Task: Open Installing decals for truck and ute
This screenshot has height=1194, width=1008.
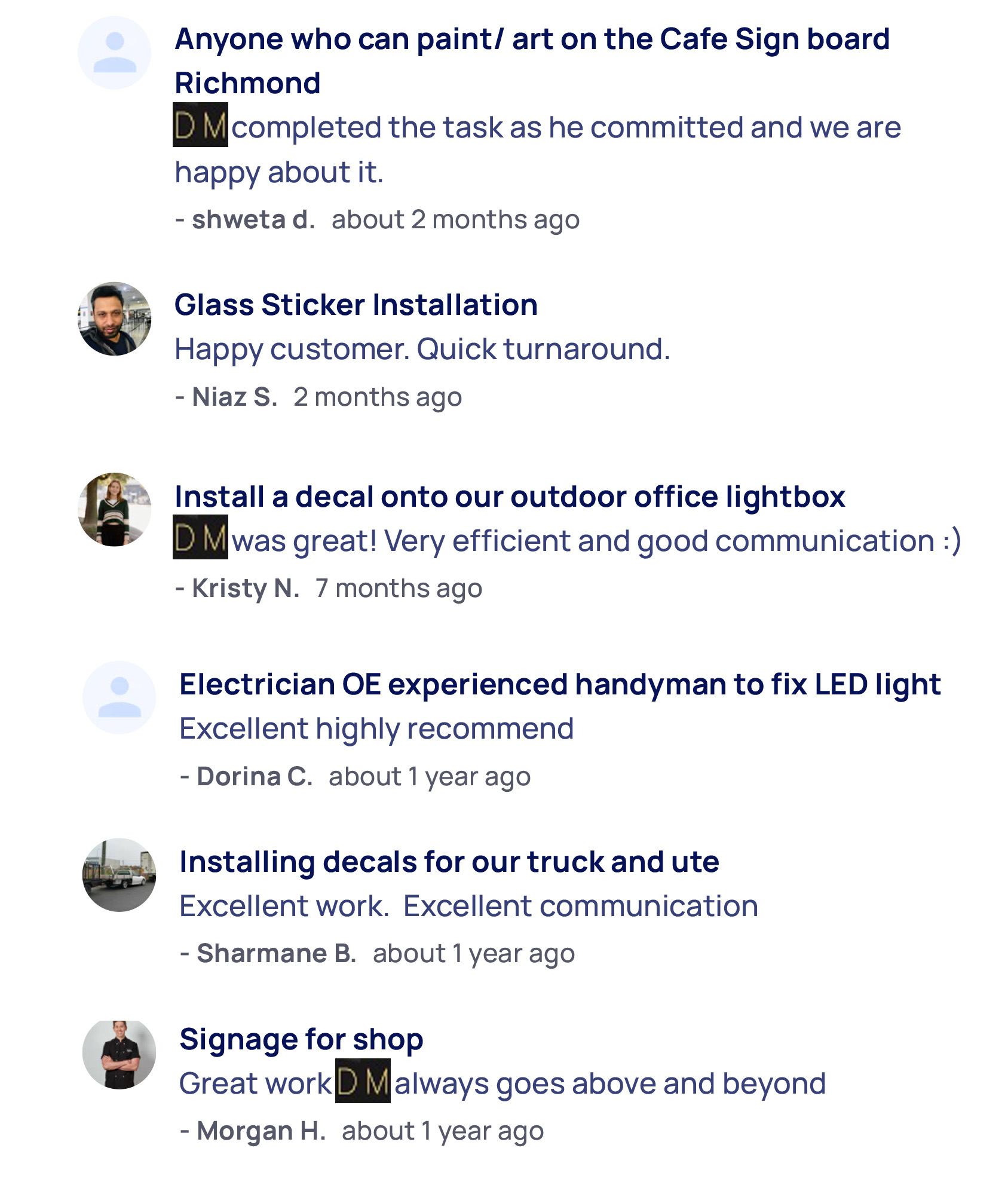Action: (x=449, y=862)
